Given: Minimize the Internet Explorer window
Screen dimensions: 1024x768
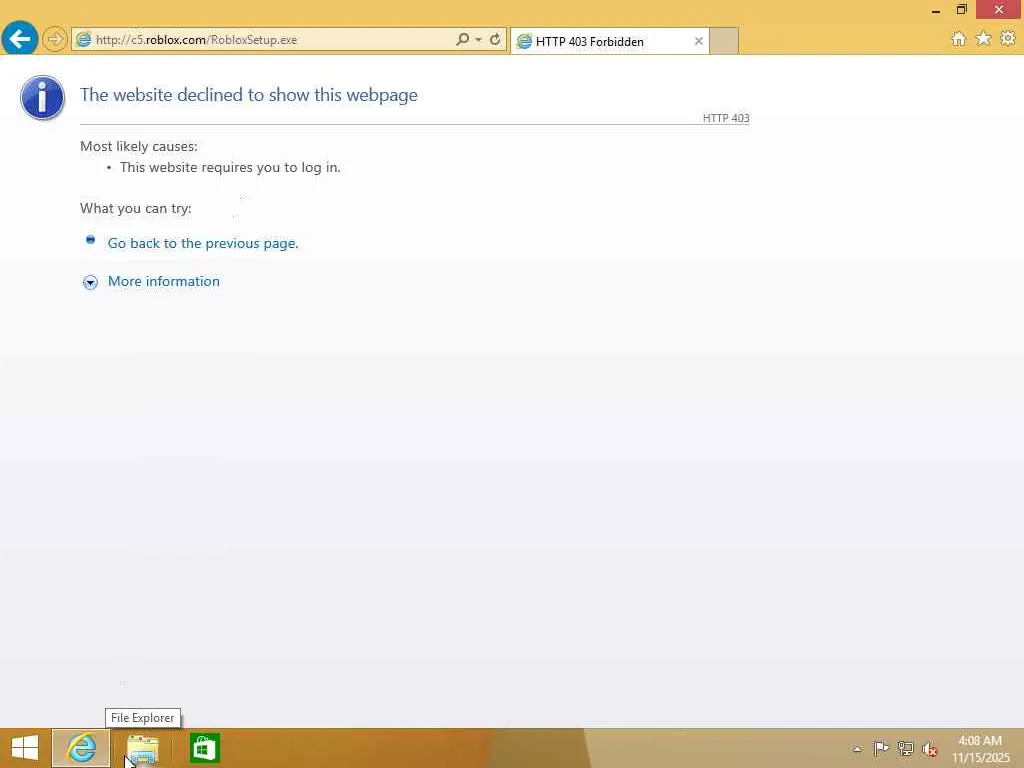Looking at the screenshot, I should point(936,10).
